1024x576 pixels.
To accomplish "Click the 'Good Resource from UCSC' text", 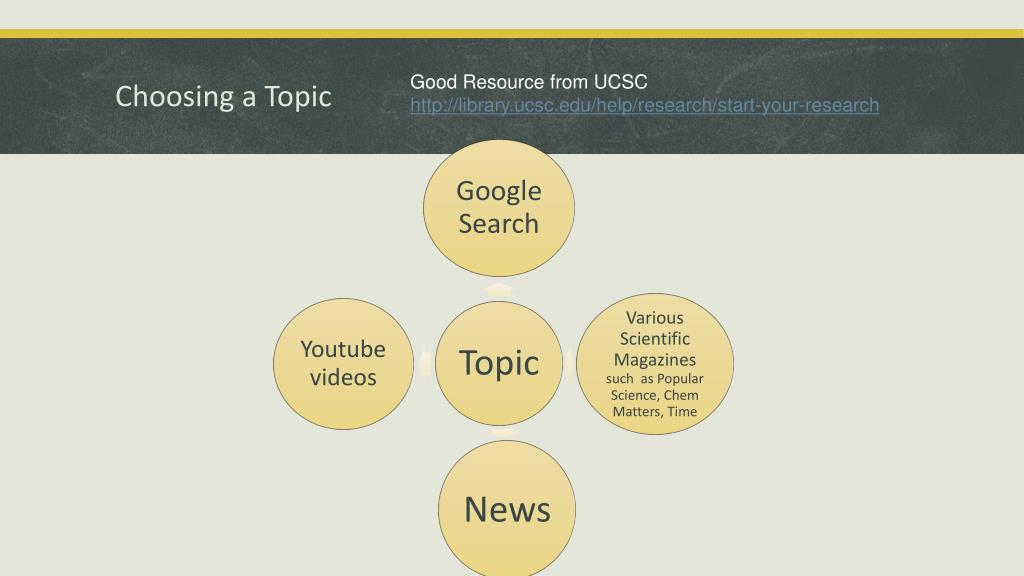I will coord(528,82).
